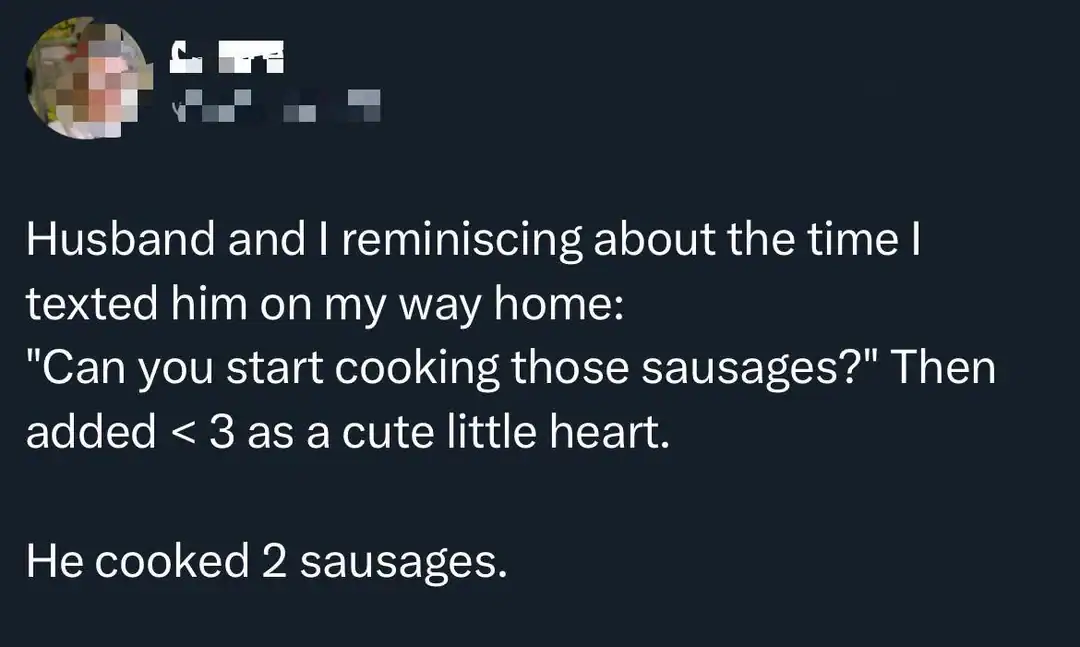The height and width of the screenshot is (647, 1080).
Task: Click the word "Then" at line end
Action: coord(943,368)
